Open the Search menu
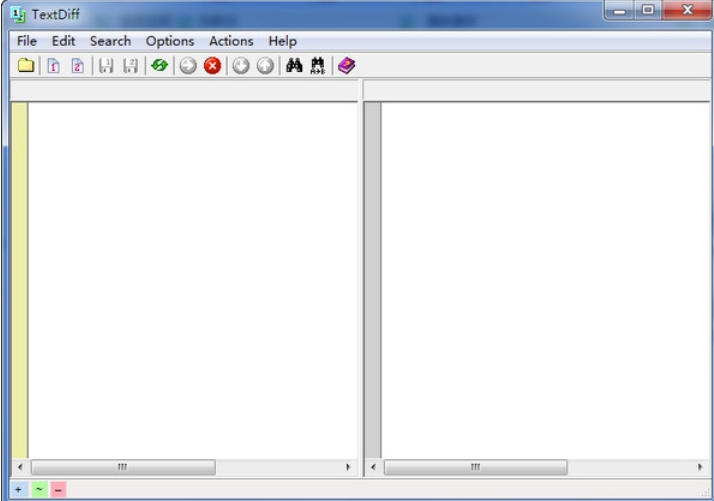714x501 pixels. pyautogui.click(x=110, y=41)
